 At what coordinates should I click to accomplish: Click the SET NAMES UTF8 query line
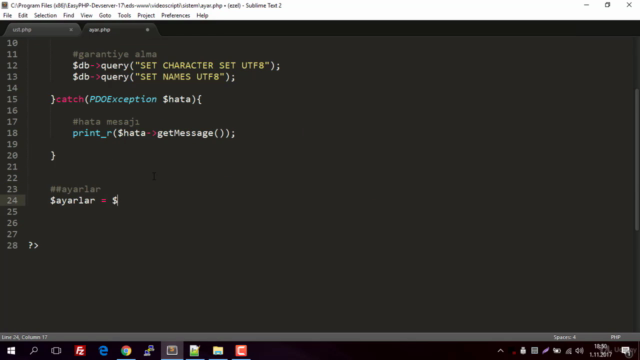tap(154, 77)
